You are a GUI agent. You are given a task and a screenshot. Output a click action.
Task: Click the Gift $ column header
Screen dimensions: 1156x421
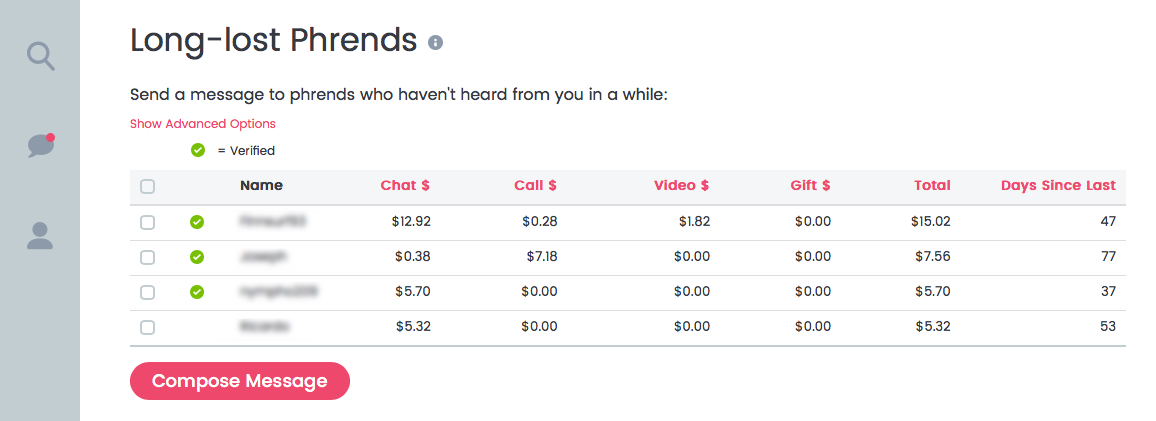[810, 186]
